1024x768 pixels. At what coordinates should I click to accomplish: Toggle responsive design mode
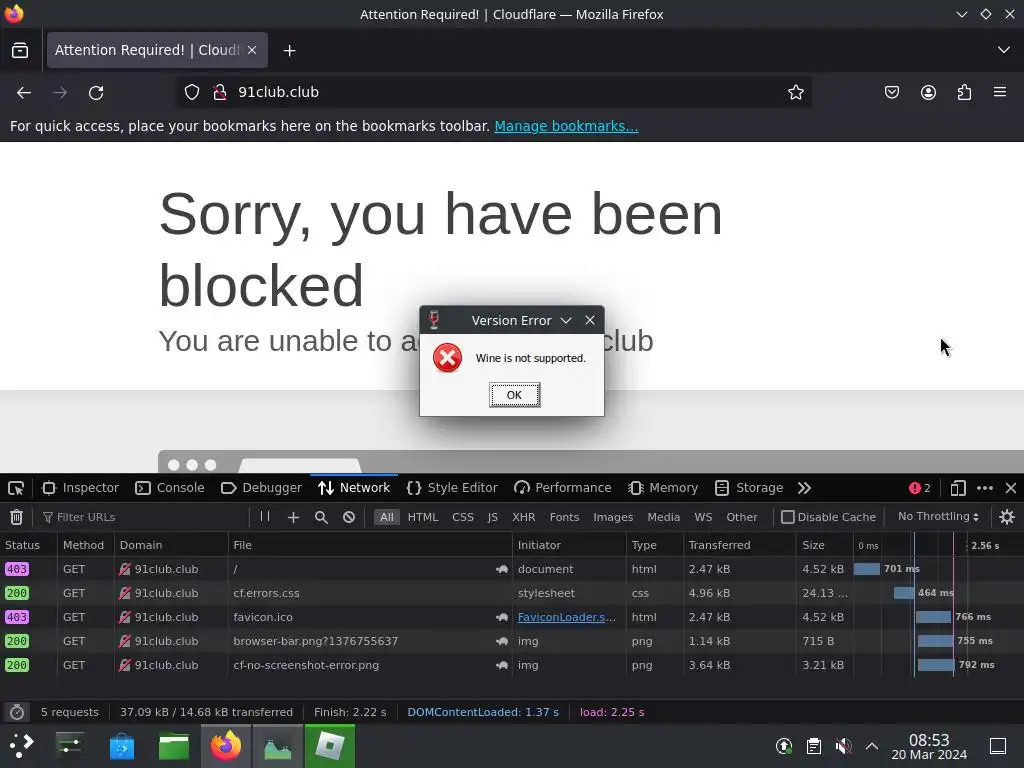point(958,488)
